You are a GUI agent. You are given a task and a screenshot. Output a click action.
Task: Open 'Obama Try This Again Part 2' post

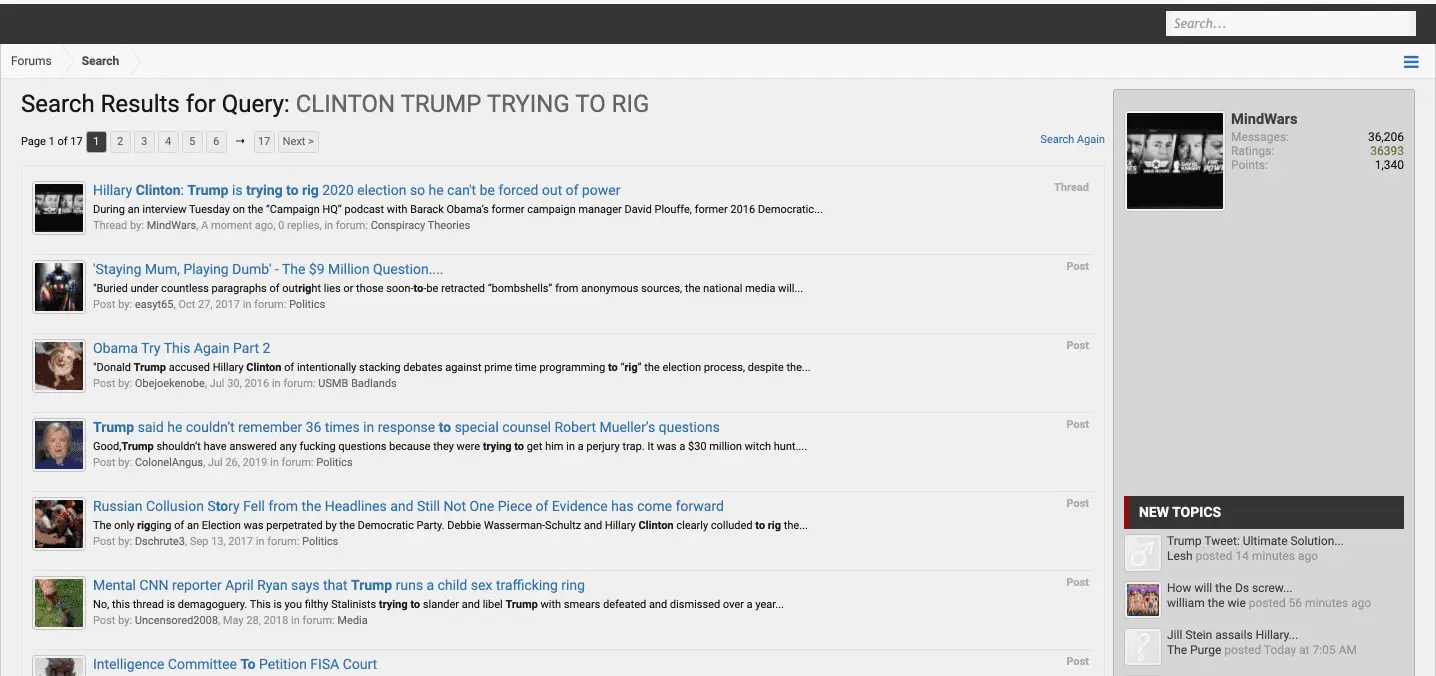(182, 348)
